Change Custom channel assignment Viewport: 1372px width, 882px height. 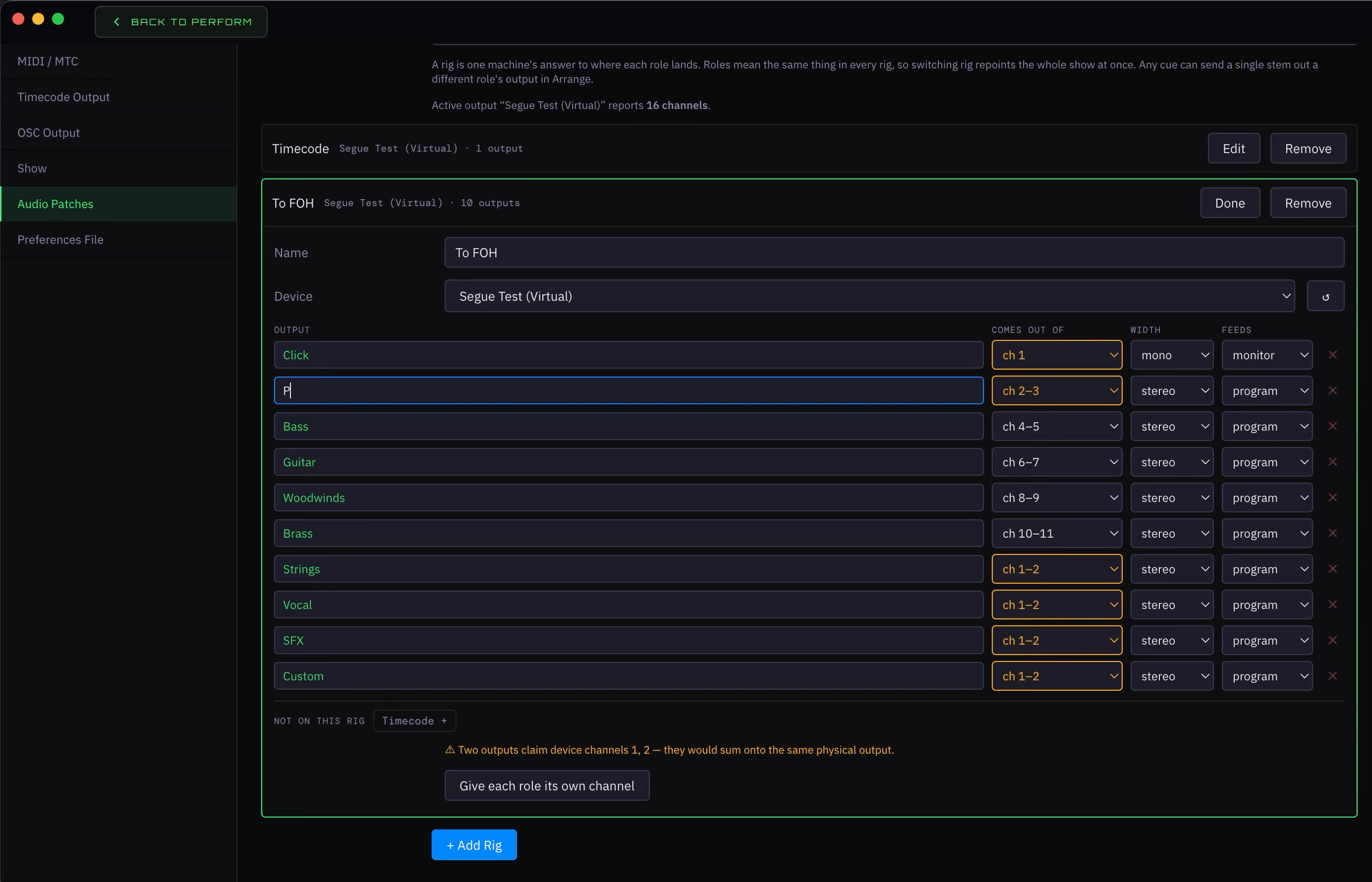pyautogui.click(x=1056, y=676)
